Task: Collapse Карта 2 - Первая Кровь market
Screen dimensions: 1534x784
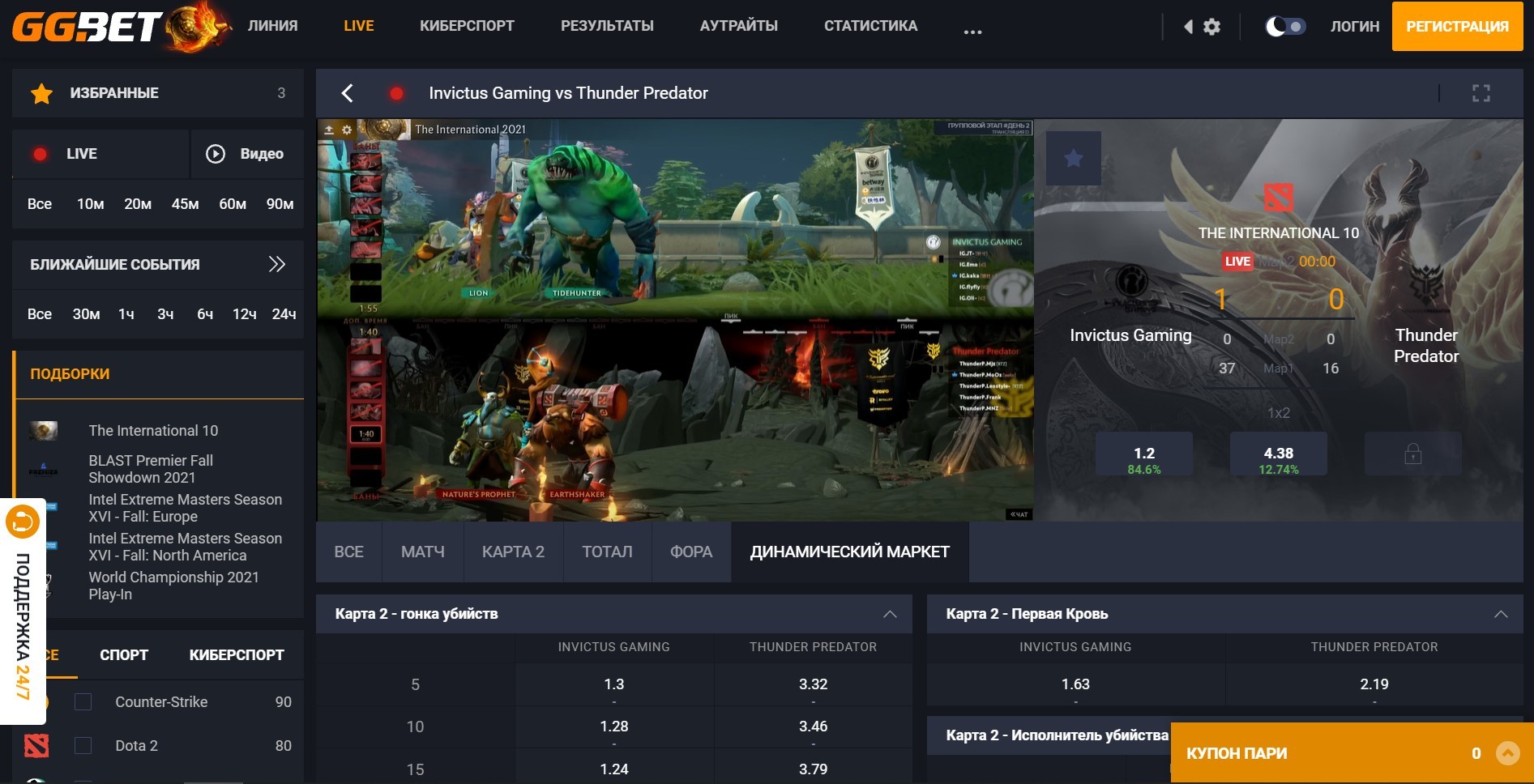Action: click(1501, 614)
